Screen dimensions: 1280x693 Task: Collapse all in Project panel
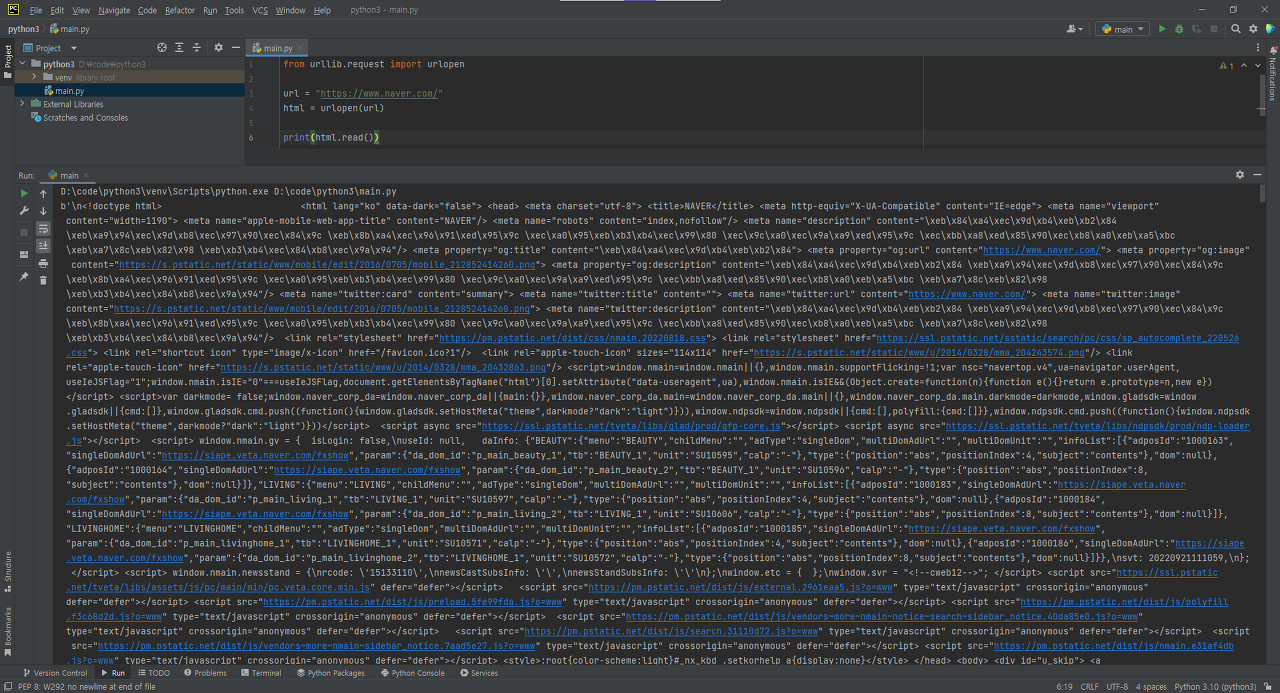(x=197, y=47)
